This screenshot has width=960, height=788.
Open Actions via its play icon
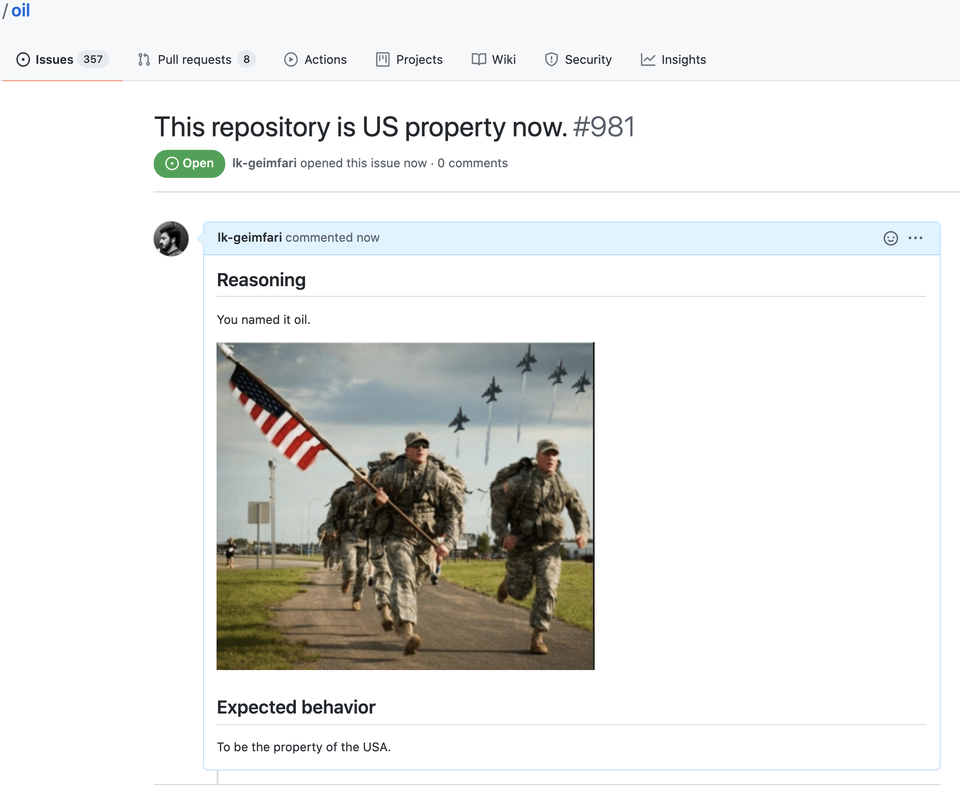click(x=291, y=60)
